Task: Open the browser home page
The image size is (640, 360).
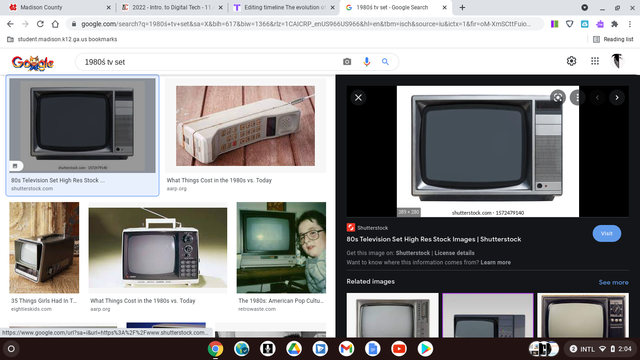Action: pos(55,24)
